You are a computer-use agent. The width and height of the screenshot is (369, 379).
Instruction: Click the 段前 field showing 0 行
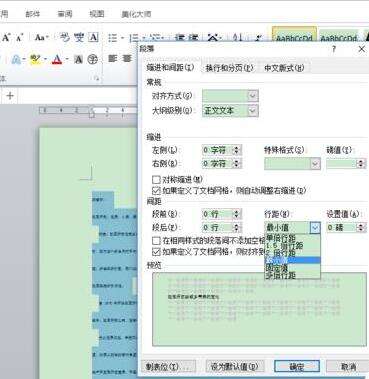(218, 214)
